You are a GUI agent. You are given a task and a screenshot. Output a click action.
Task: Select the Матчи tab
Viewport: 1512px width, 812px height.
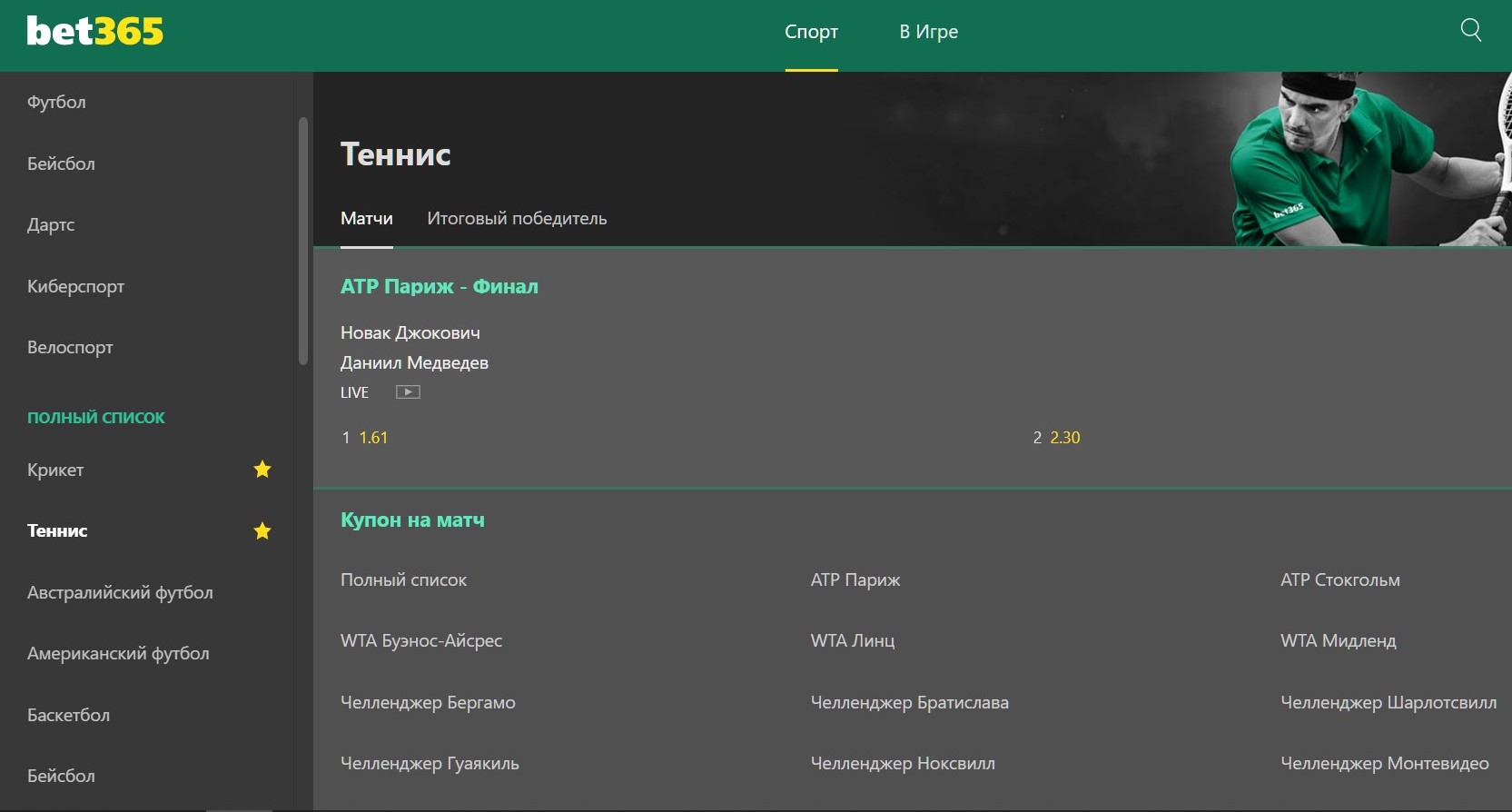[367, 219]
